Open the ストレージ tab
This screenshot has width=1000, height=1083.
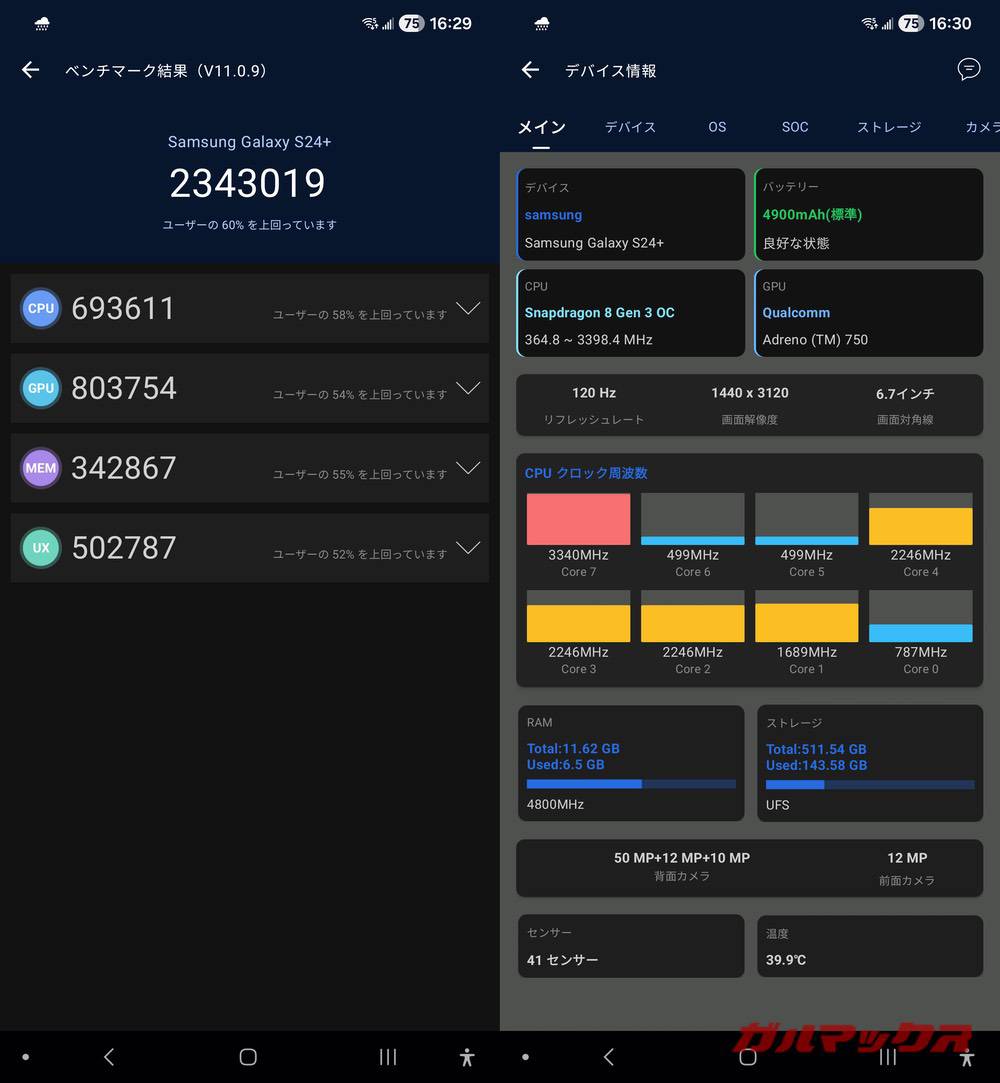(x=888, y=127)
